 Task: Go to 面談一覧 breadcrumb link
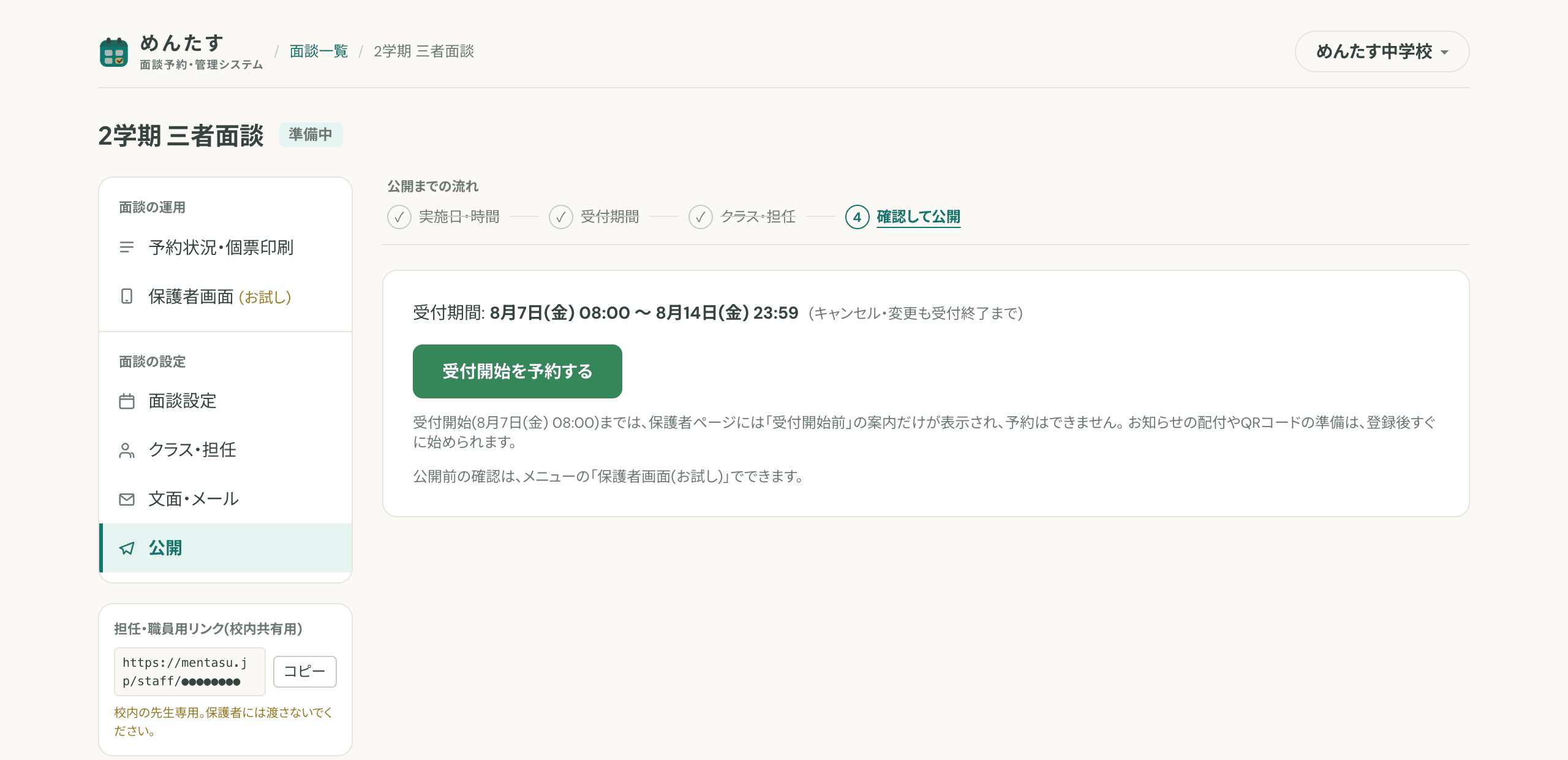point(318,51)
